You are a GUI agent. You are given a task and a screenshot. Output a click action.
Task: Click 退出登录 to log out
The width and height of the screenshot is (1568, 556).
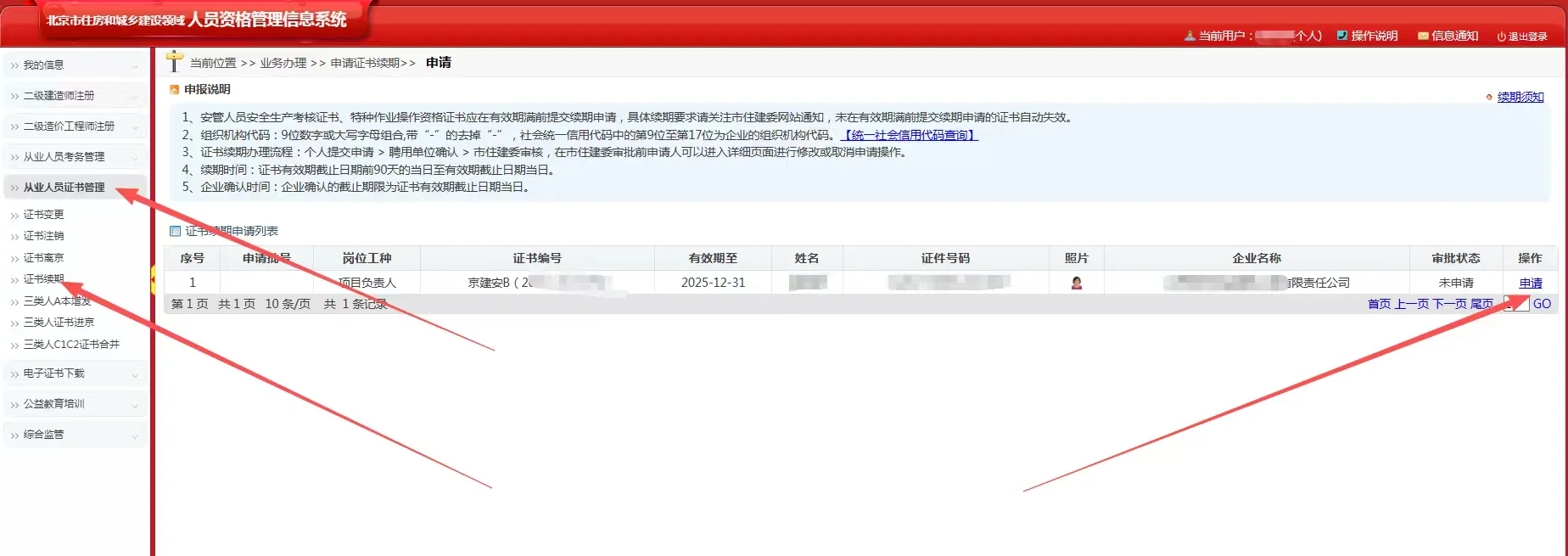coord(1527,37)
